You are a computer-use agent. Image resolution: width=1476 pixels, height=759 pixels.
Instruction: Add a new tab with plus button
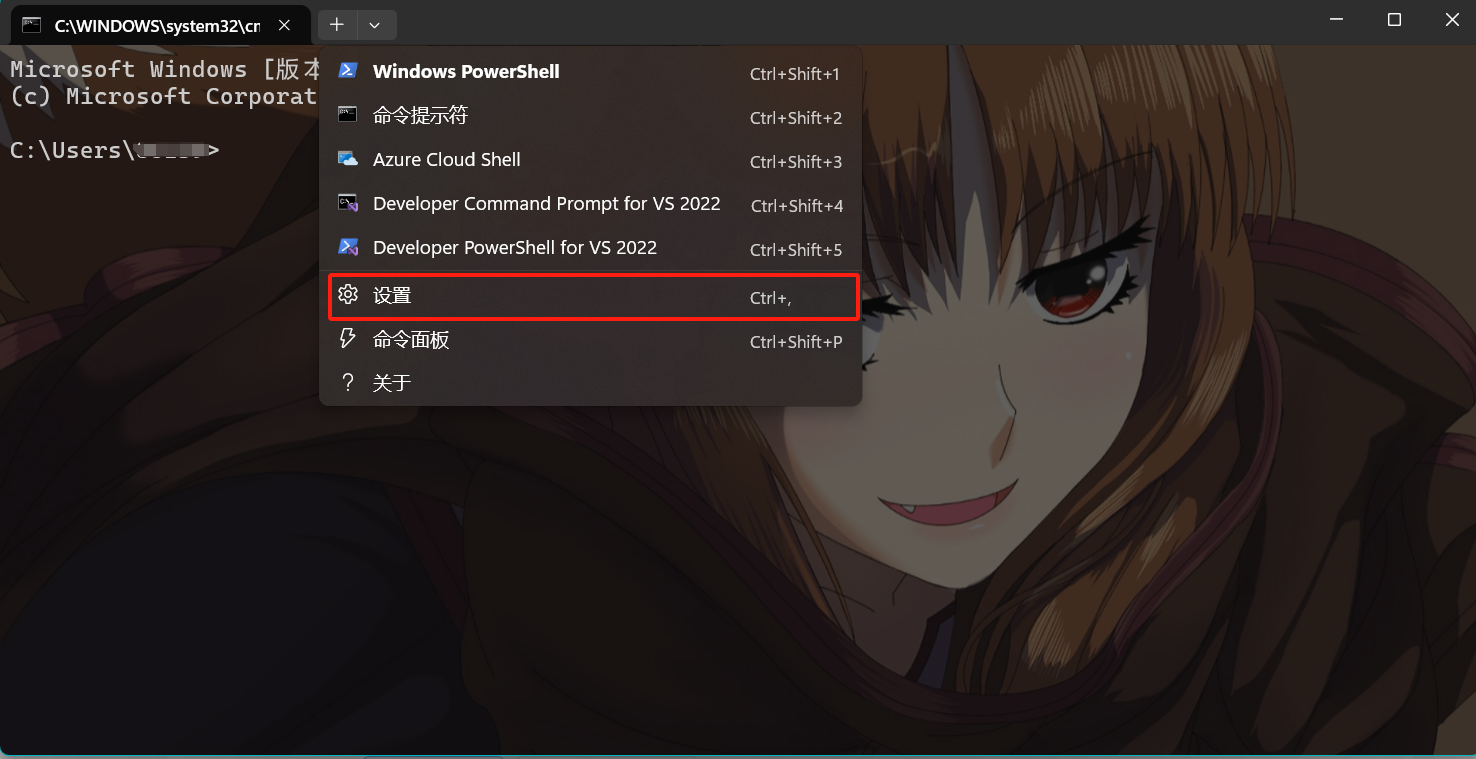pyautogui.click(x=337, y=25)
